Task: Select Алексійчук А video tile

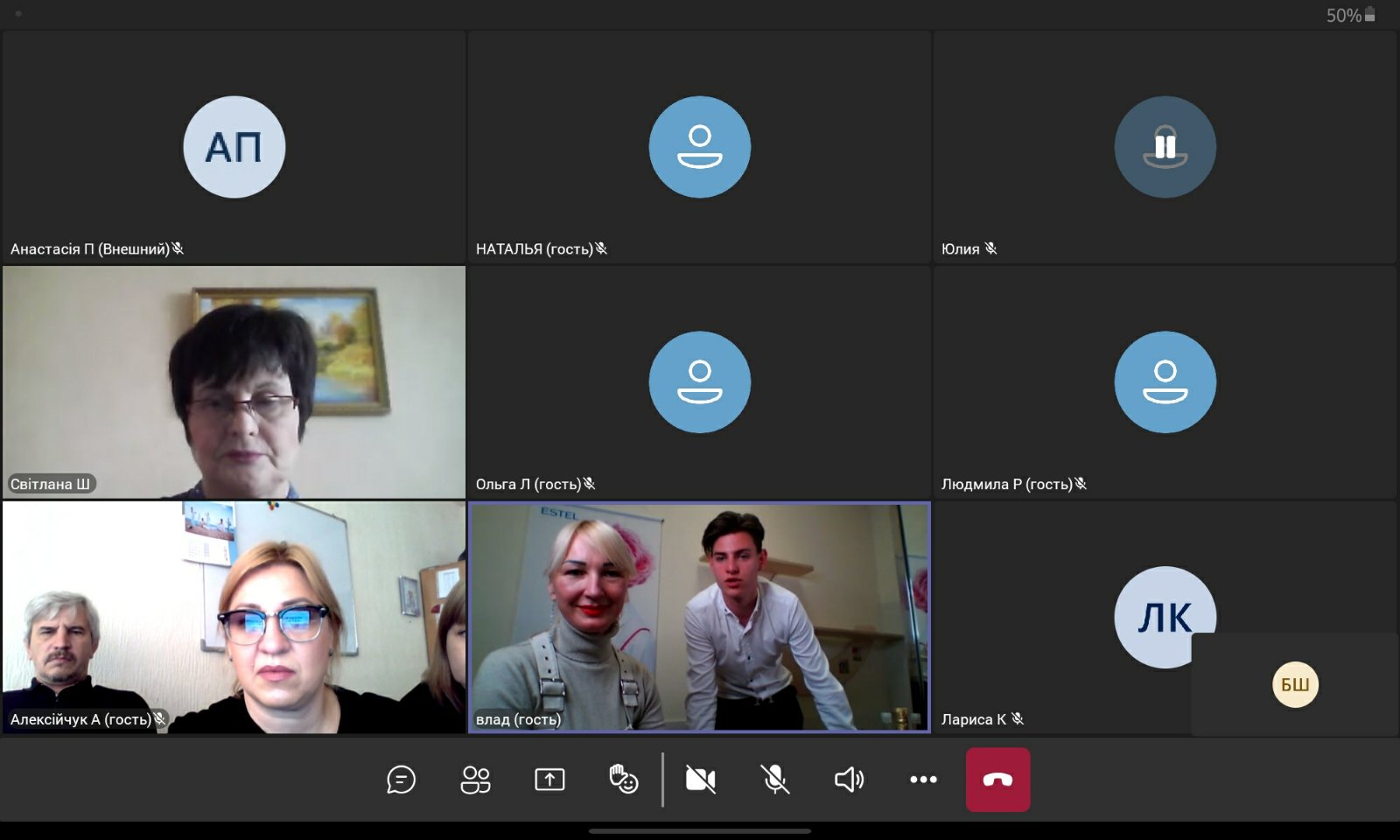Action: tap(234, 617)
